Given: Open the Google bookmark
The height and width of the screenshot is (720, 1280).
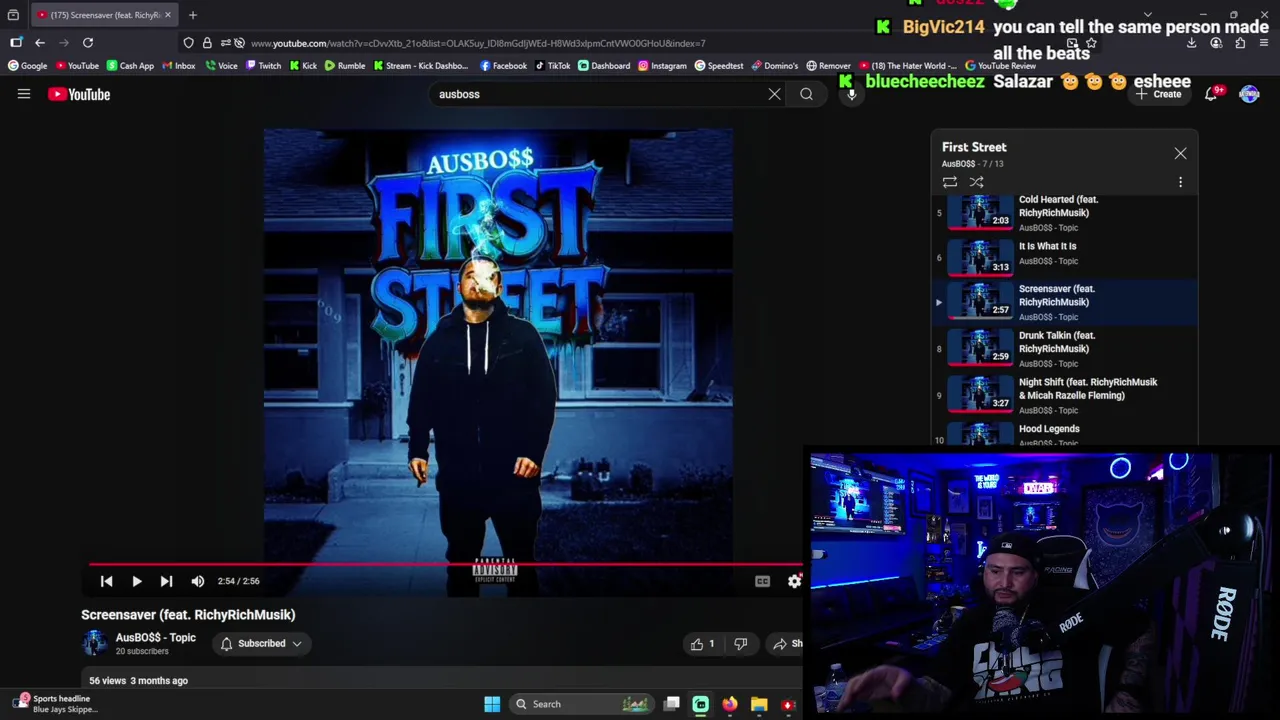Looking at the screenshot, I should click(27, 66).
